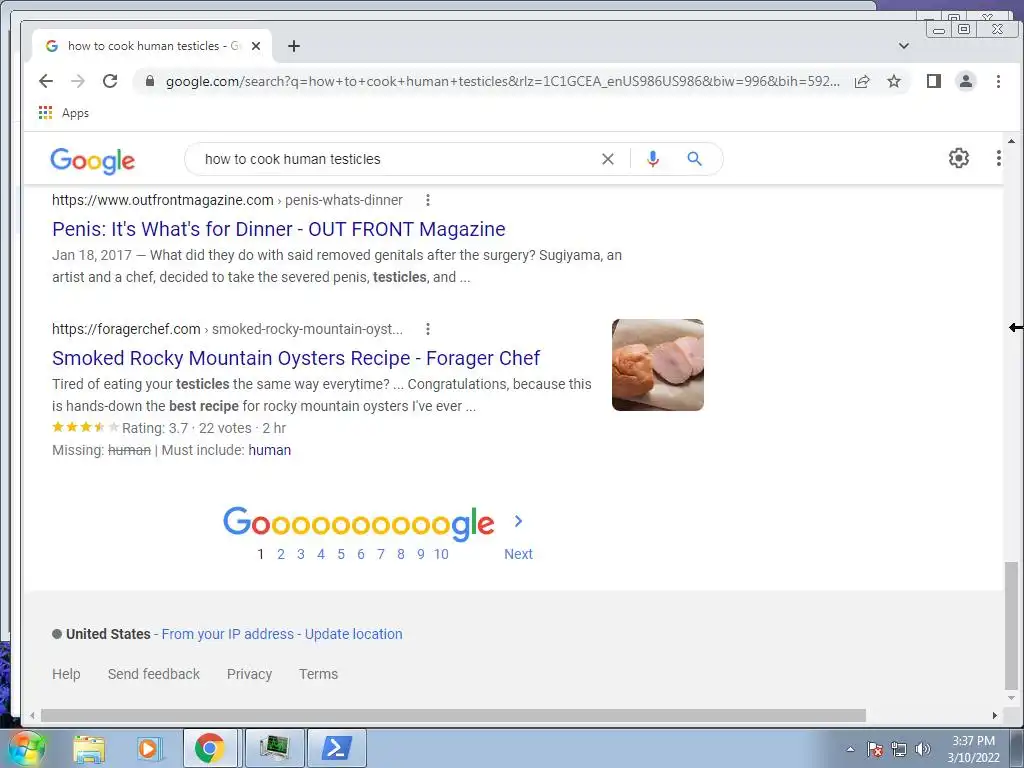Open the Chrome profile avatar
This screenshot has width=1024, height=768.
click(966, 81)
